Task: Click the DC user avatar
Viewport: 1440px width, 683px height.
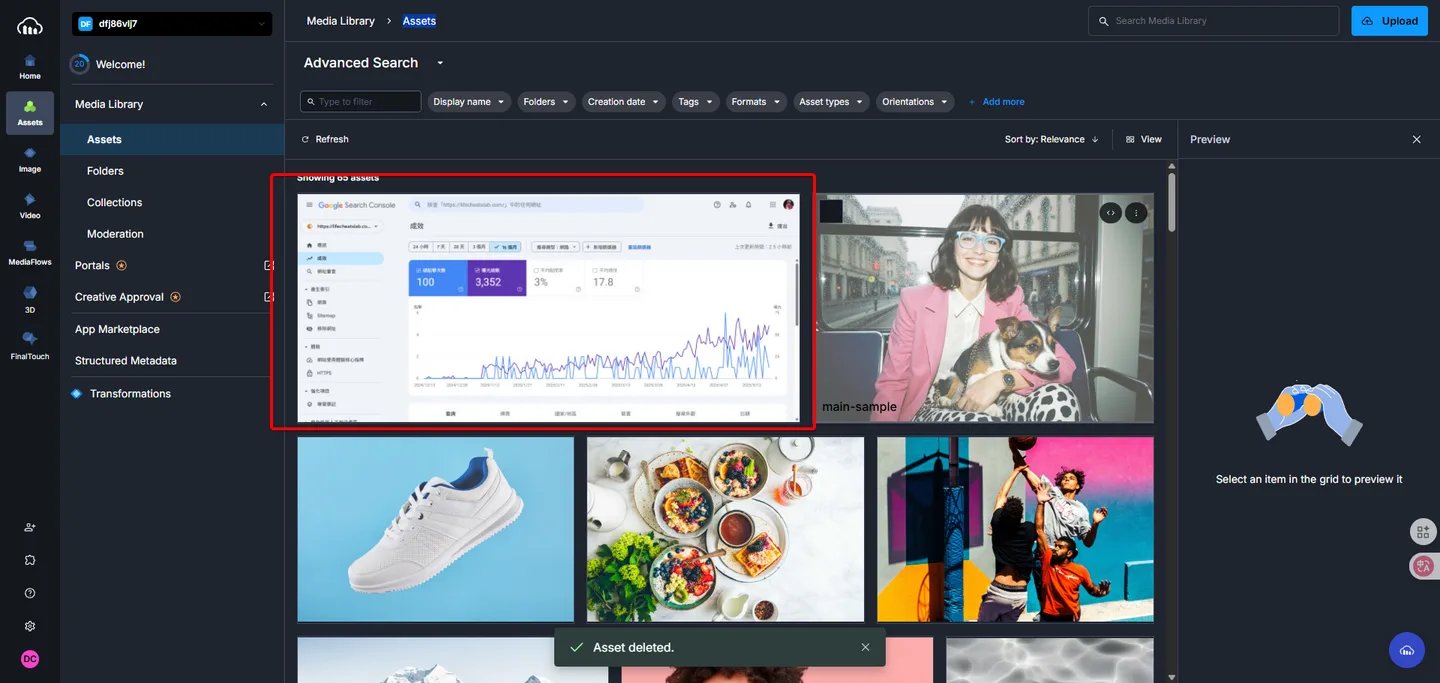Action: (x=30, y=659)
